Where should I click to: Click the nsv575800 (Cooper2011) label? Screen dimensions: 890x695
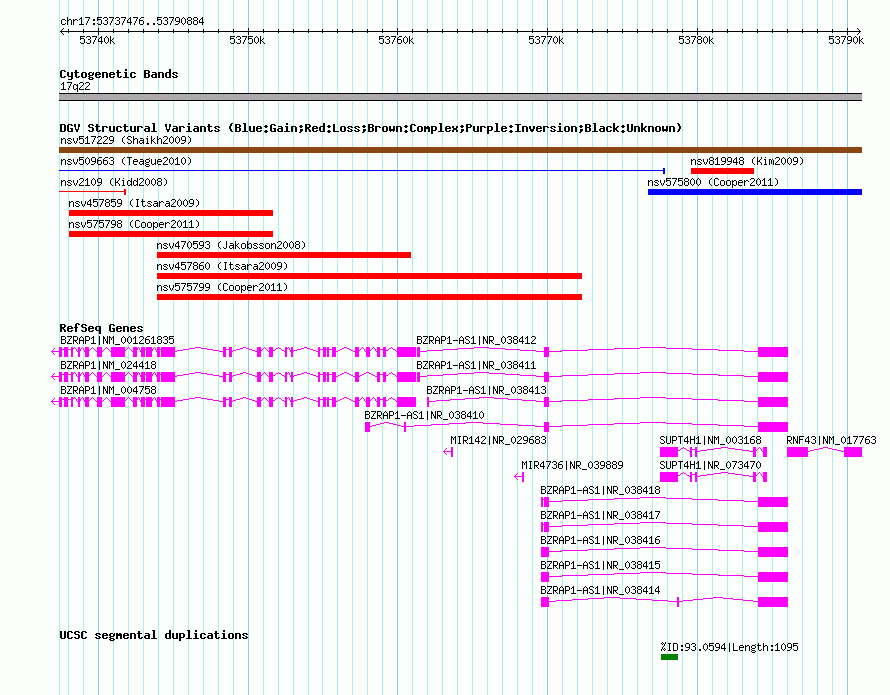tap(713, 182)
